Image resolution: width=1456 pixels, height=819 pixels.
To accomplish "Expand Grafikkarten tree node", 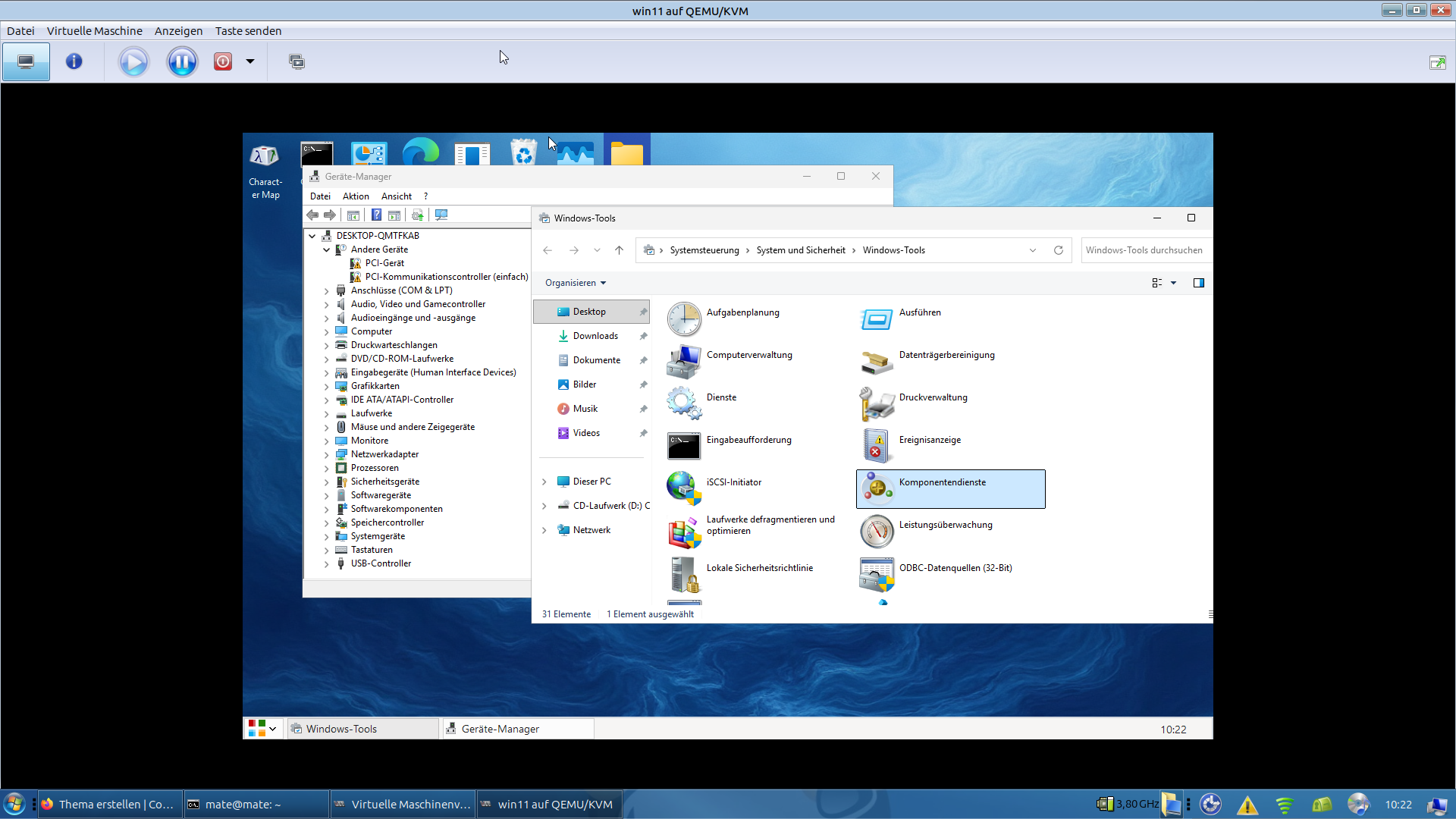I will 327,386.
